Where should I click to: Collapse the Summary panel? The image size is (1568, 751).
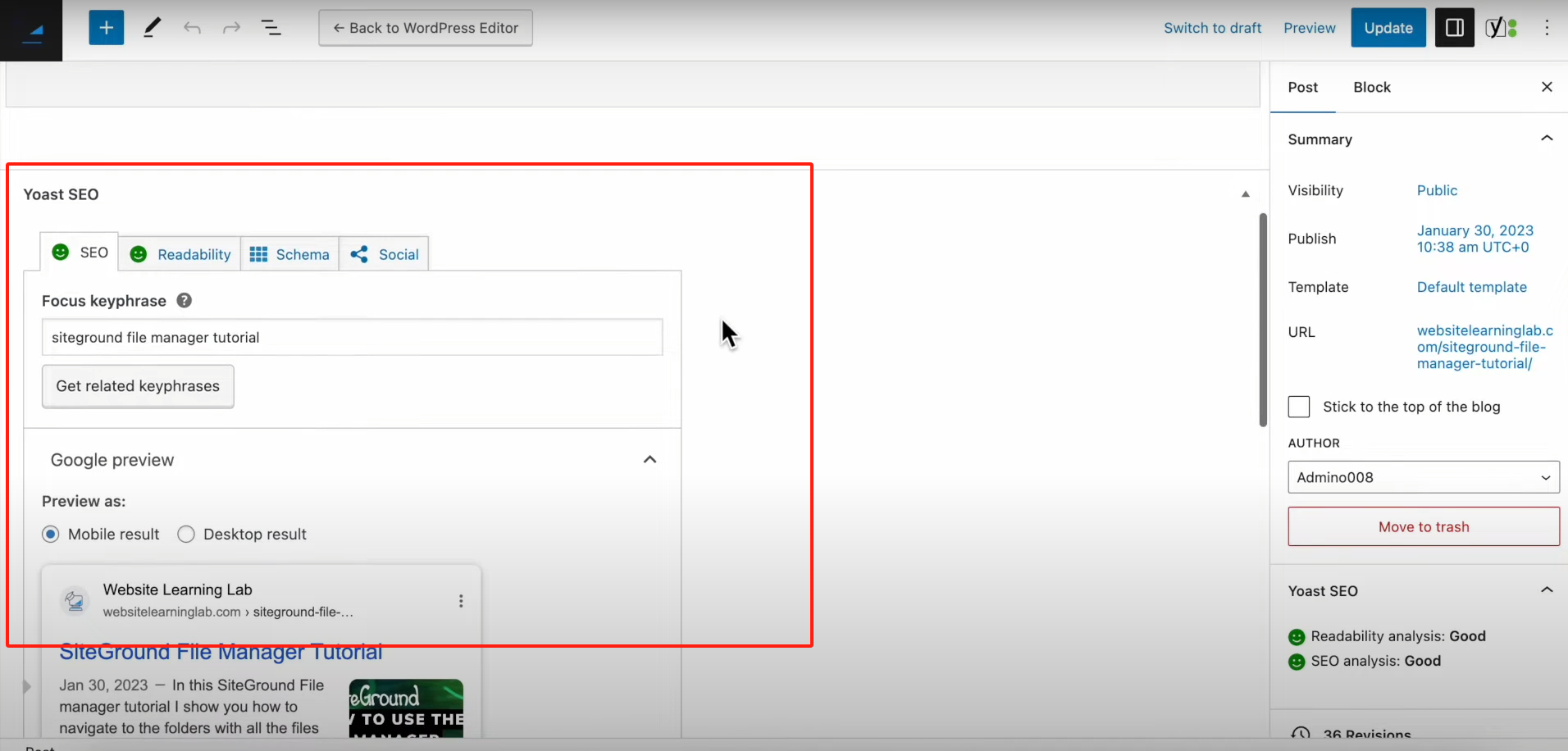1546,139
